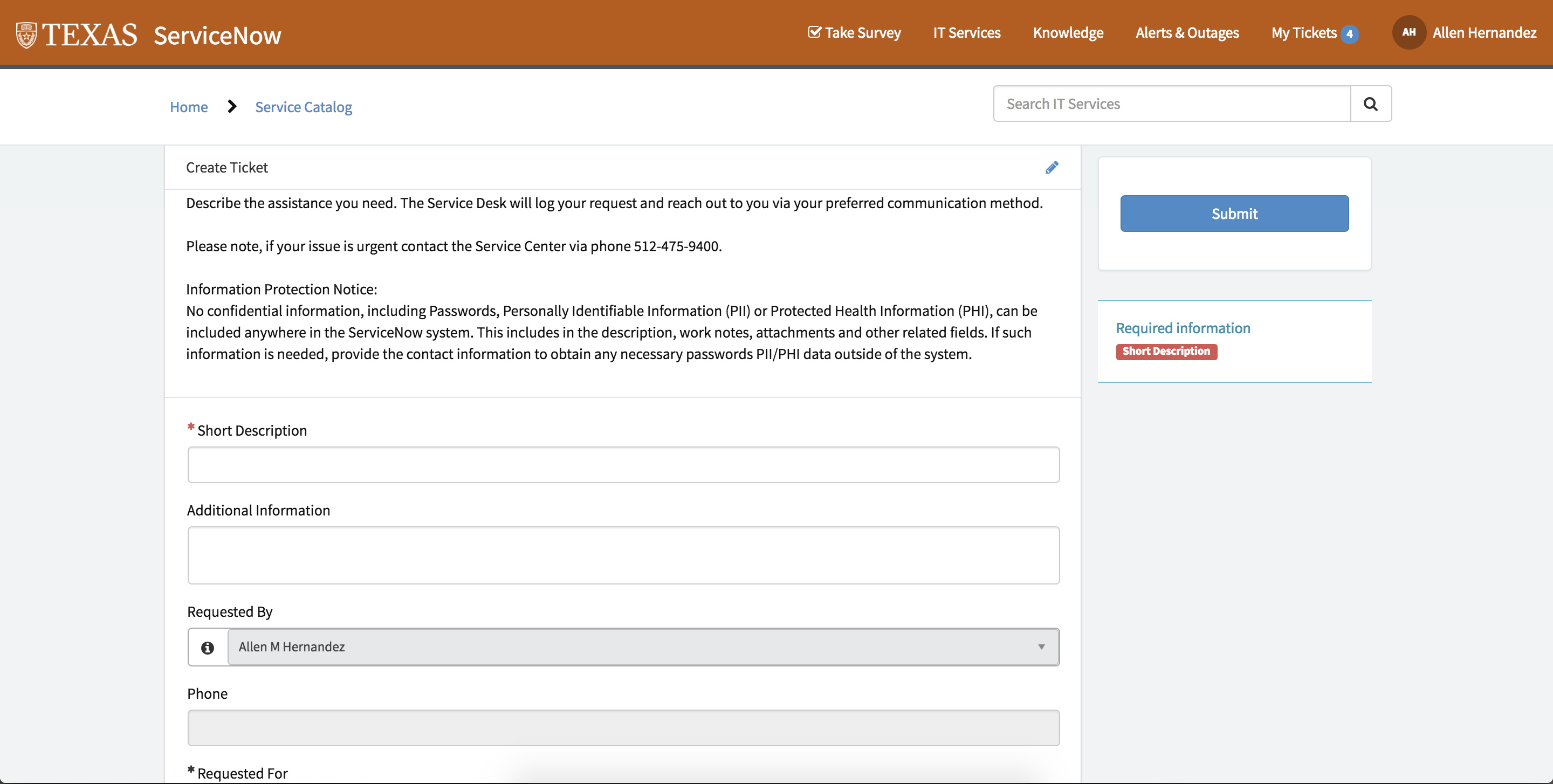Click the edit pencil icon on Create Ticket
The width and height of the screenshot is (1553, 784).
(1052, 168)
